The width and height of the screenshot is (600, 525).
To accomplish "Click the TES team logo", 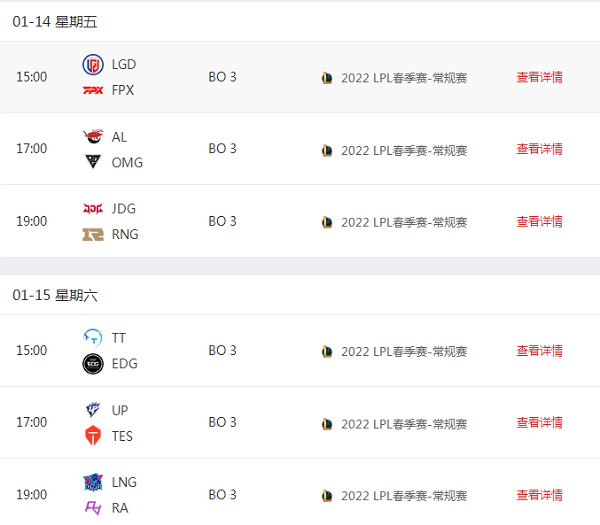I will [93, 435].
